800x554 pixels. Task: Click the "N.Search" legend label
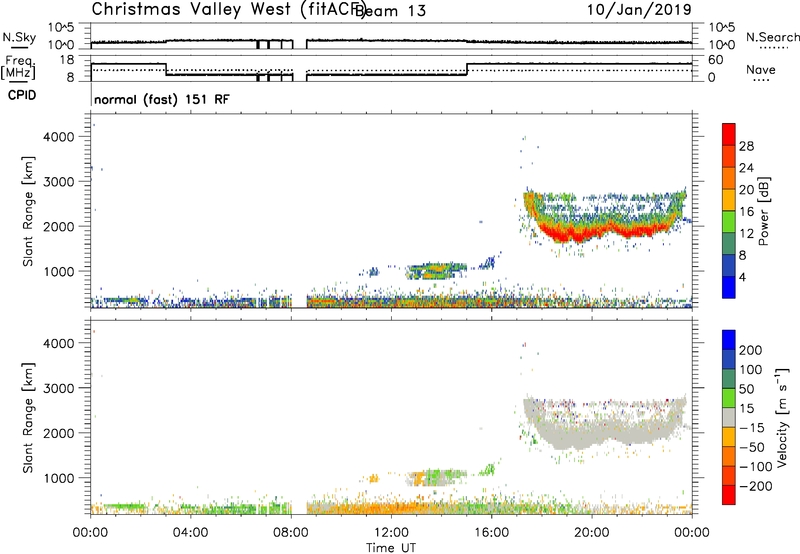pos(772,37)
